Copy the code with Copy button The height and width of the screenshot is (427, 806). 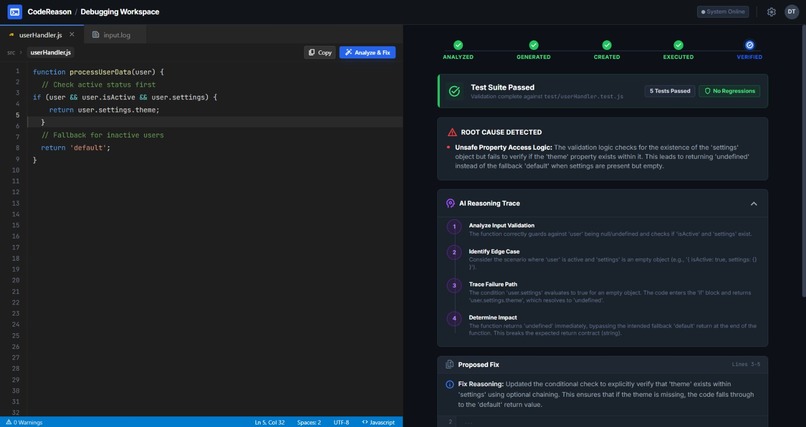point(320,52)
